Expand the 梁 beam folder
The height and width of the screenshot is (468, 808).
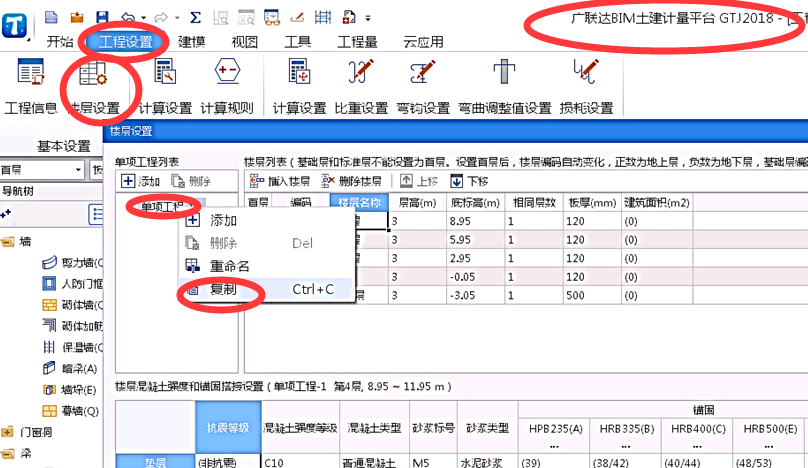(x=7, y=453)
